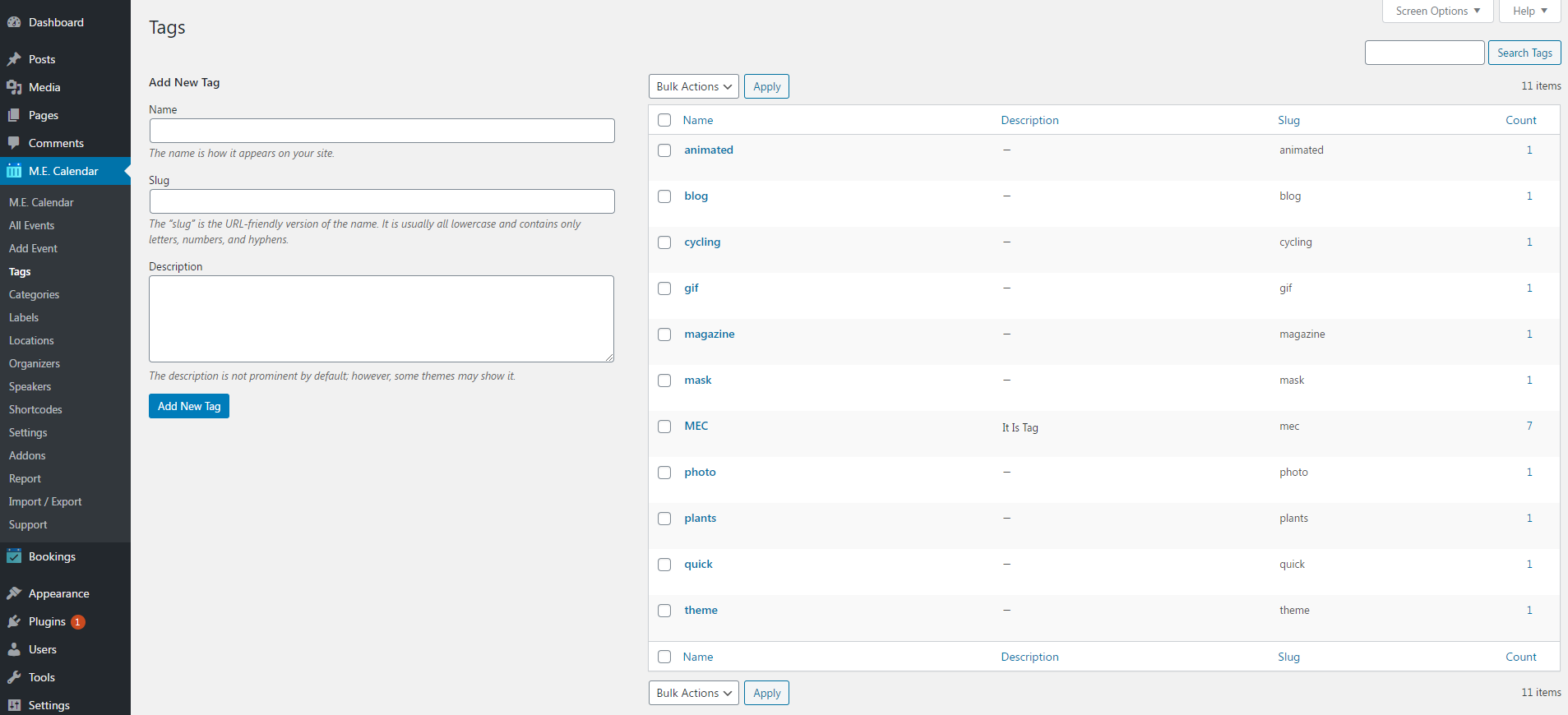Click the top Apply button
Screen dimensions: 1568x715
(x=766, y=86)
